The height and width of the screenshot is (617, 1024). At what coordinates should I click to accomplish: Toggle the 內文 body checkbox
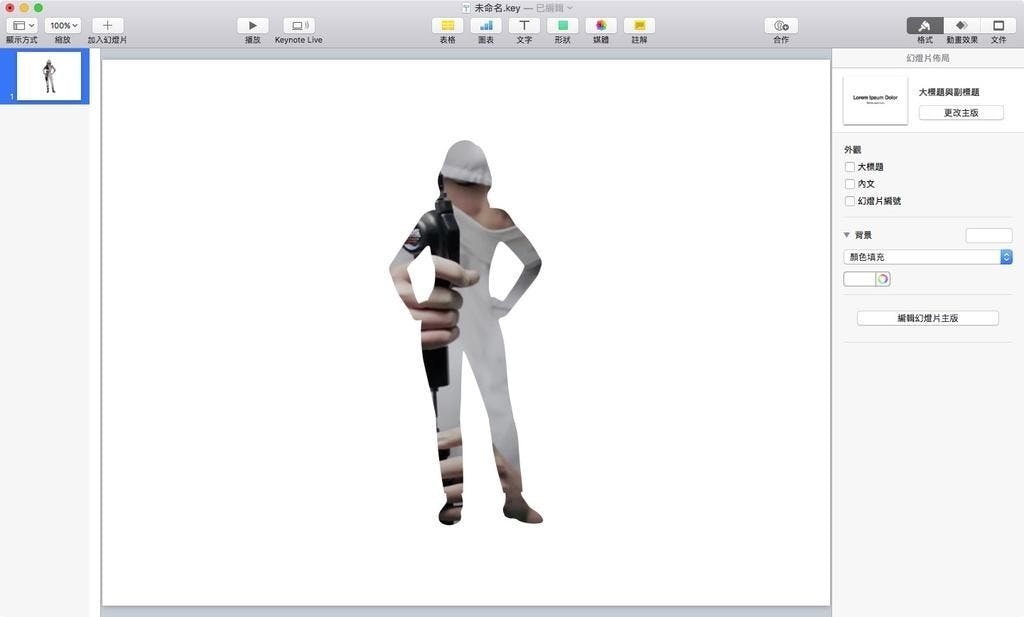[x=850, y=184]
